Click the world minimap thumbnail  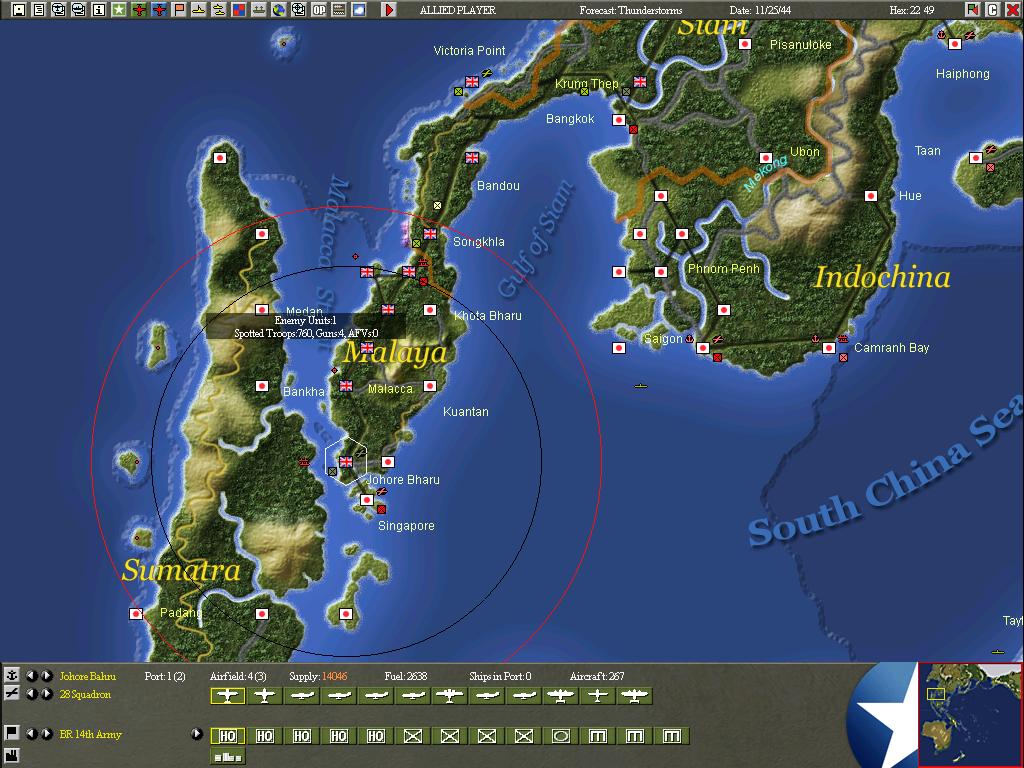pos(970,714)
